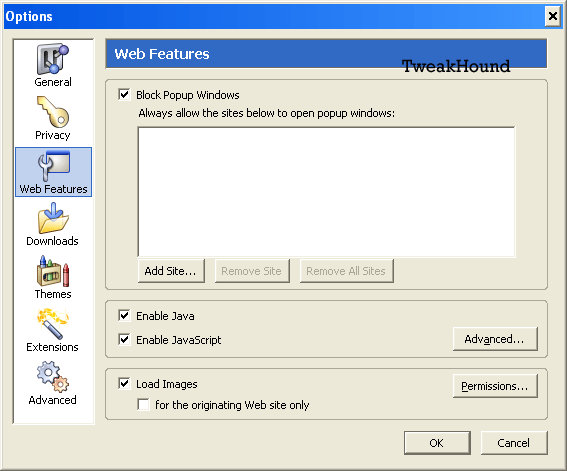Toggle the Load Images checkbox
The width and height of the screenshot is (567, 471).
(124, 384)
